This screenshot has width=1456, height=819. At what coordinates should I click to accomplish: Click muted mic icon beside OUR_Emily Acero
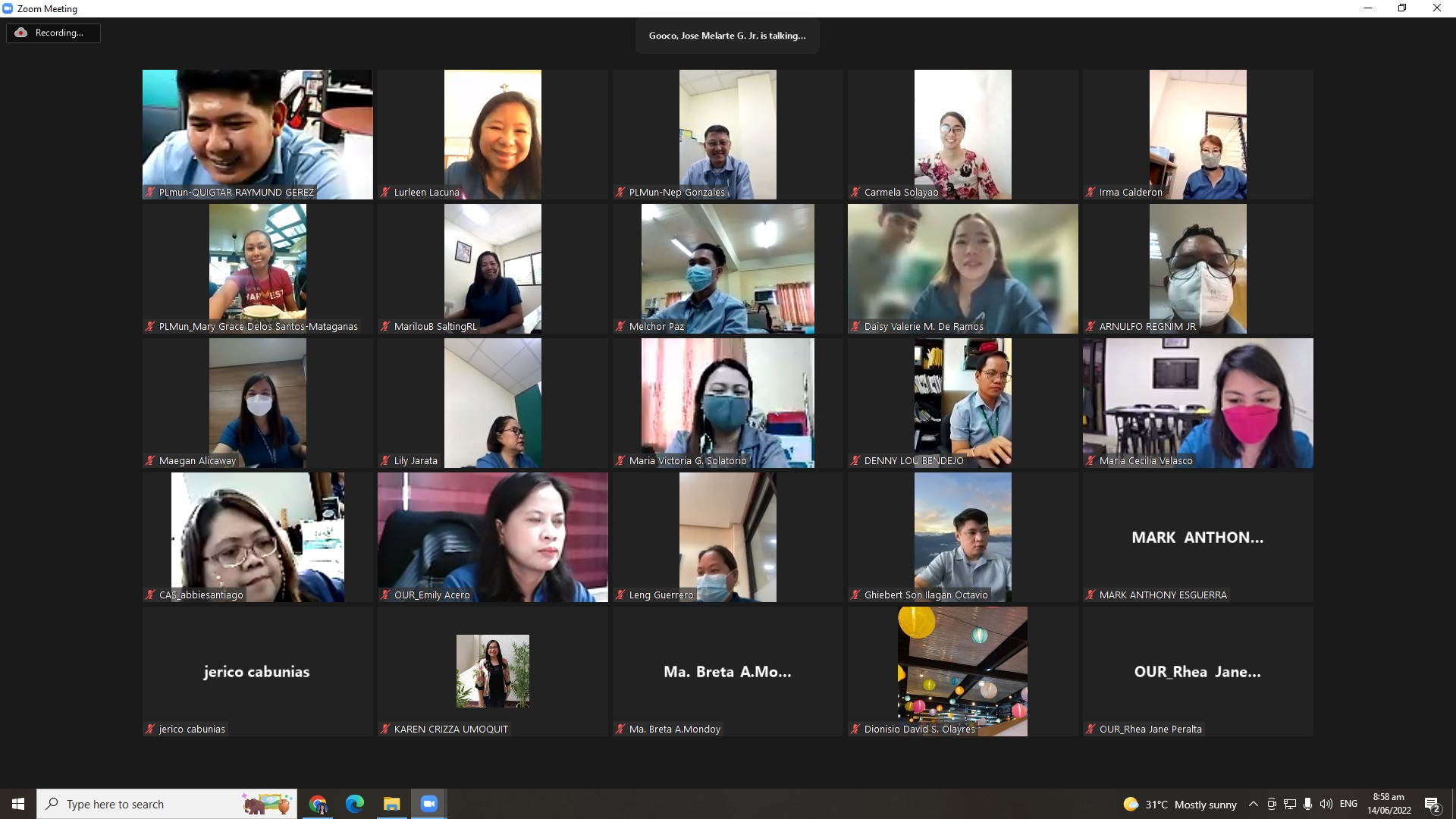tap(385, 595)
